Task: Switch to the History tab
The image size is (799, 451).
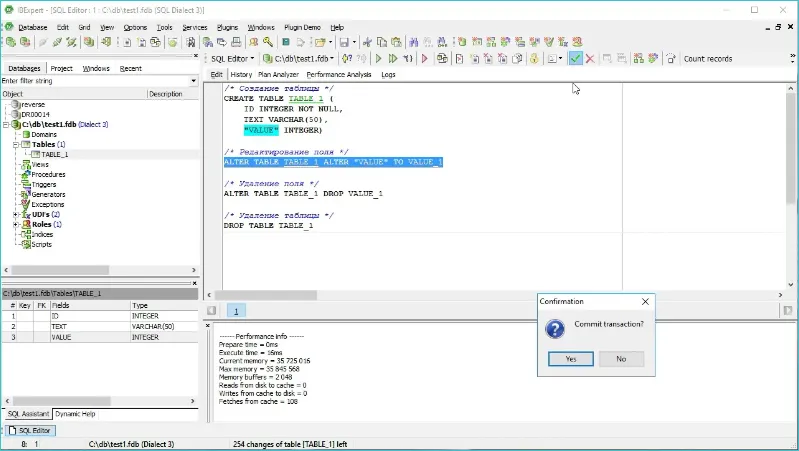Action: tap(241, 74)
